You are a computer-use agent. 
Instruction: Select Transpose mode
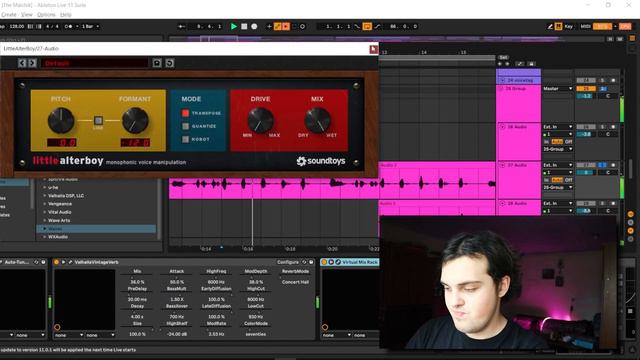point(185,113)
